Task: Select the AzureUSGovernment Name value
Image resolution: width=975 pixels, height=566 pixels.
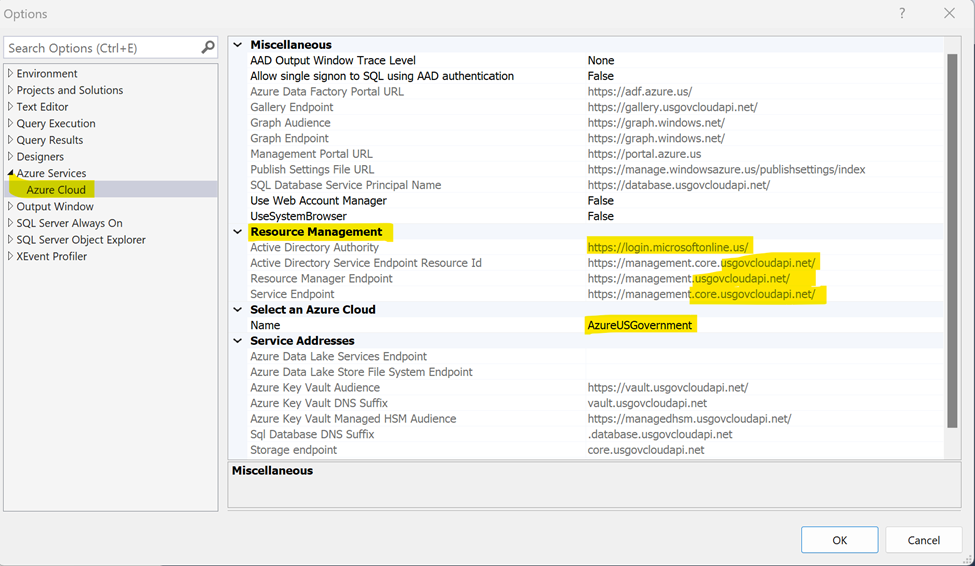Action: [640, 325]
